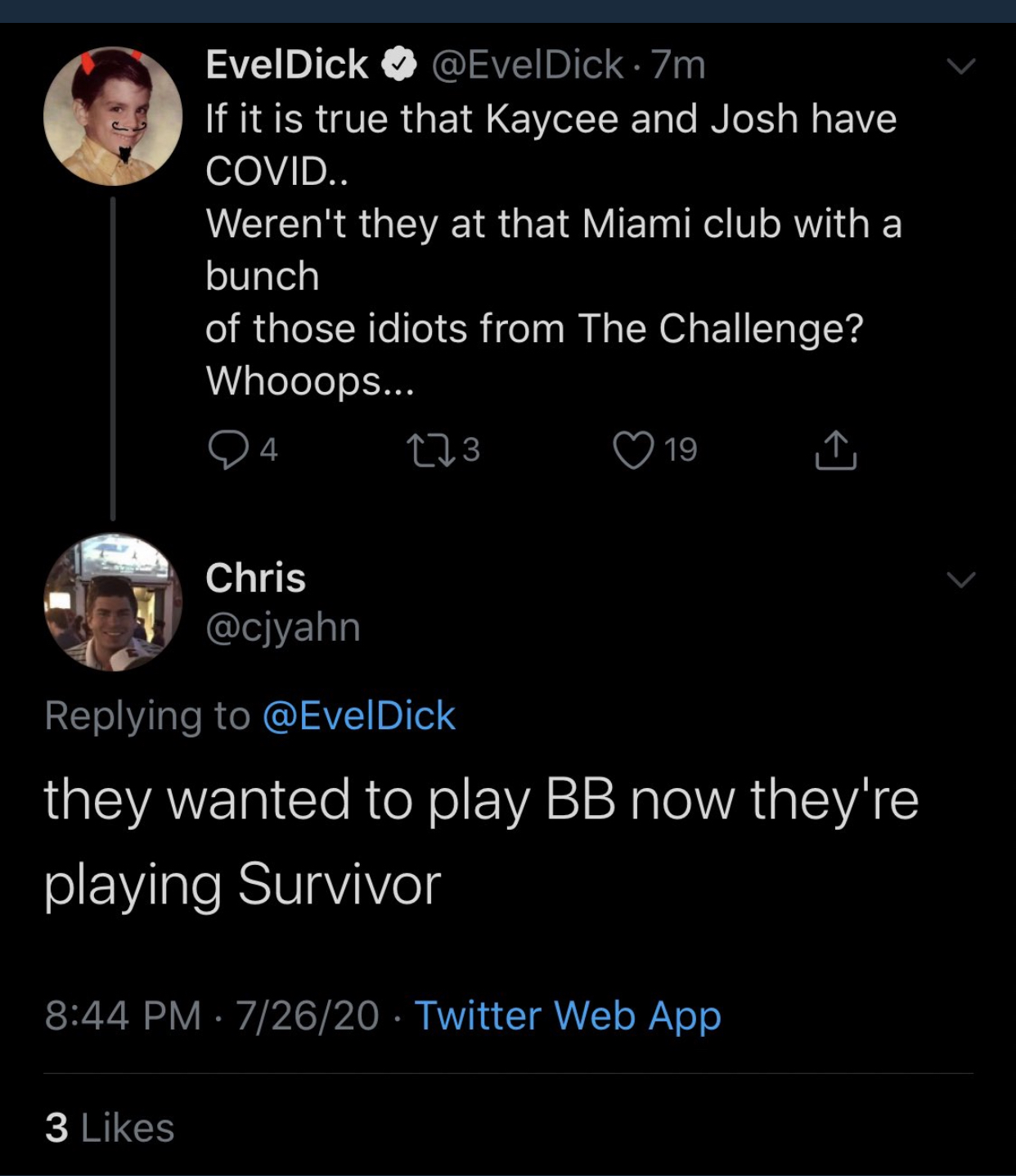The height and width of the screenshot is (1176, 1016).
Task: View the 3 Likes list
Action: coord(110,1128)
